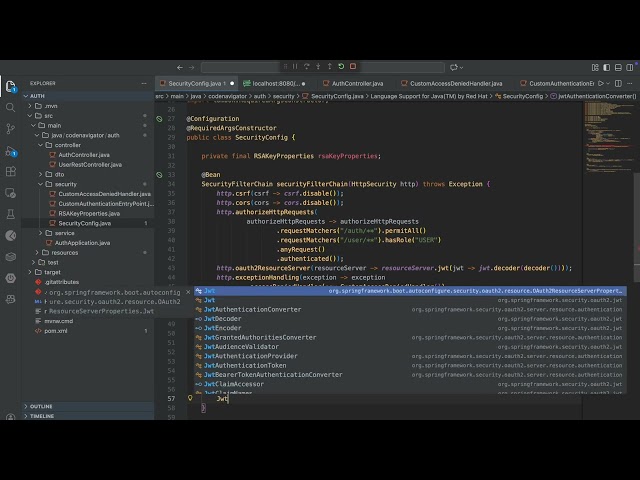Collapse the controller folder
640x480 pixels.
40,145
